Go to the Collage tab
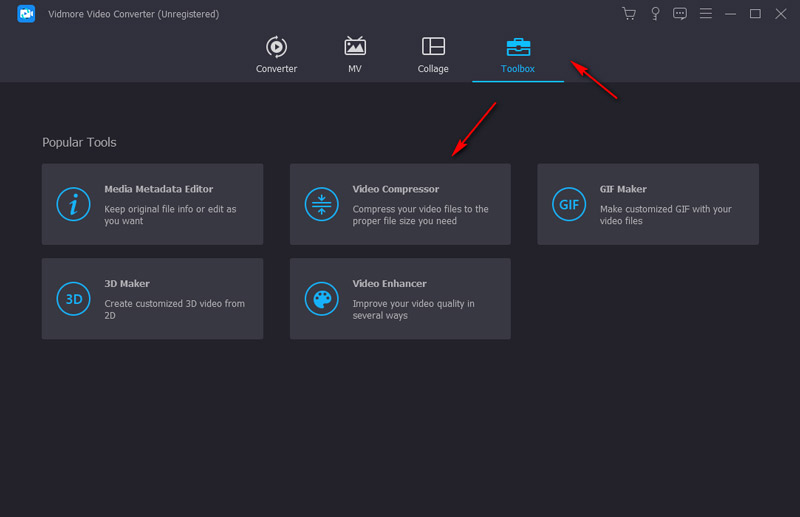Viewport: 800px width, 517px height. [433, 56]
